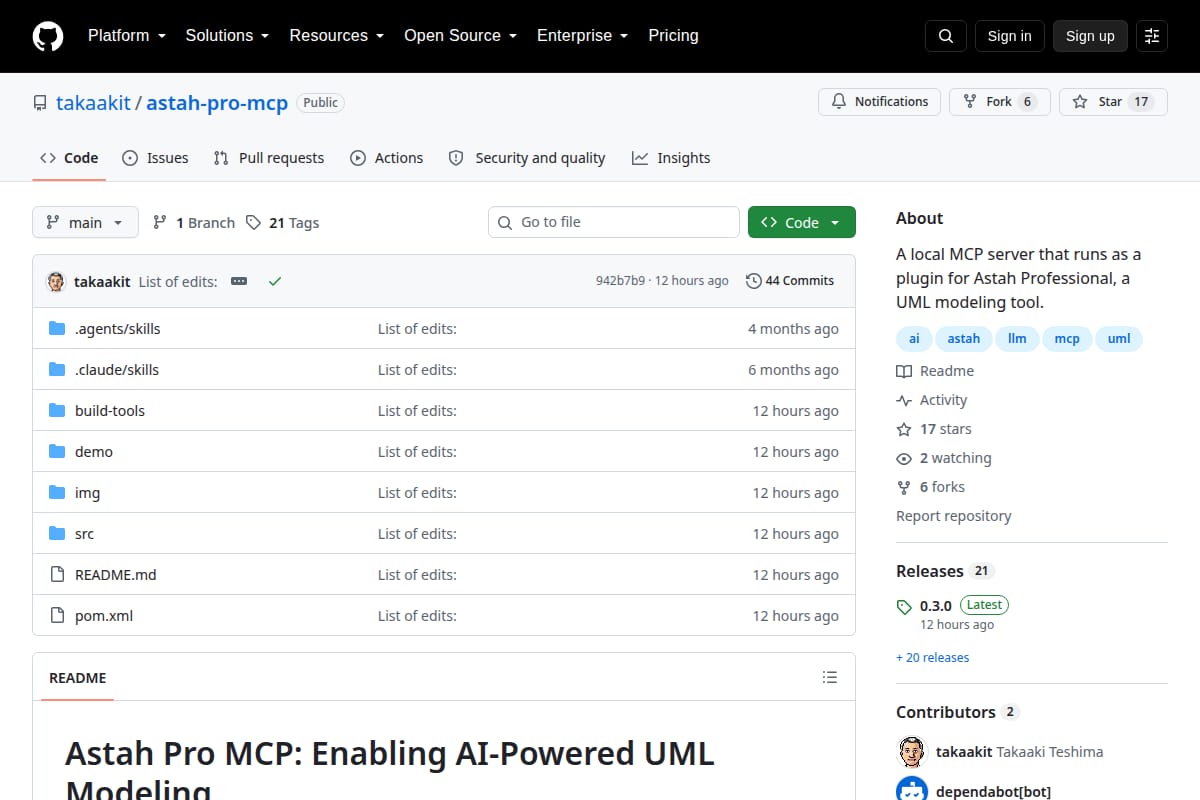Image resolution: width=1200 pixels, height=800 pixels.
Task: Open the 44 Commits history
Action: tap(790, 281)
